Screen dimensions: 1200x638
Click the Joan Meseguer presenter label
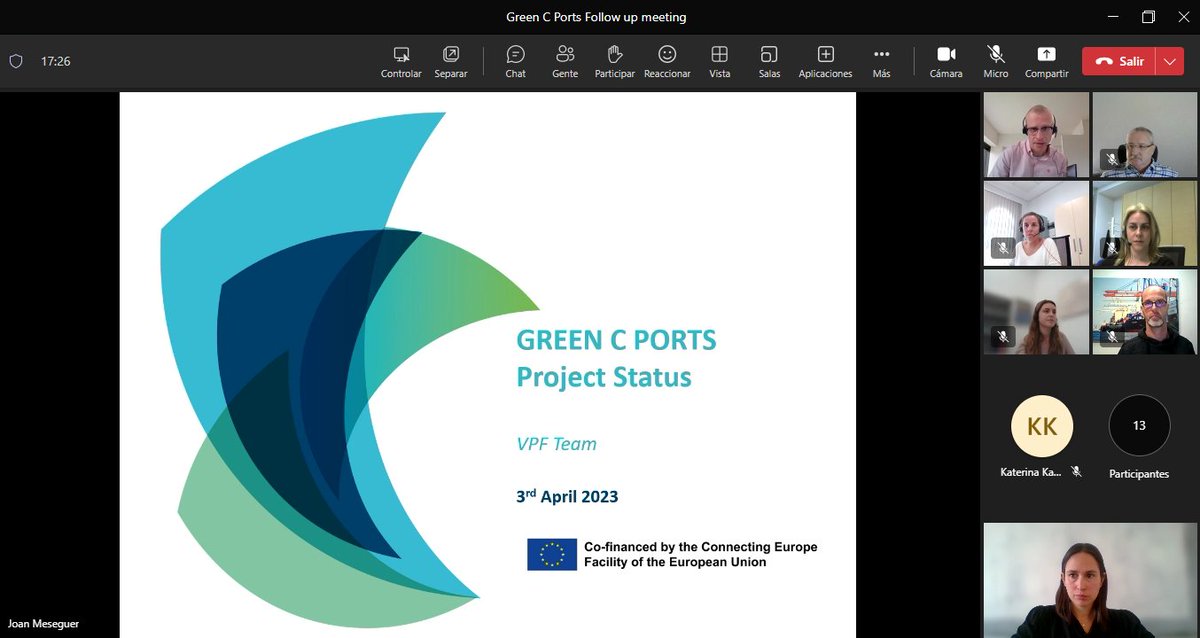[44, 625]
